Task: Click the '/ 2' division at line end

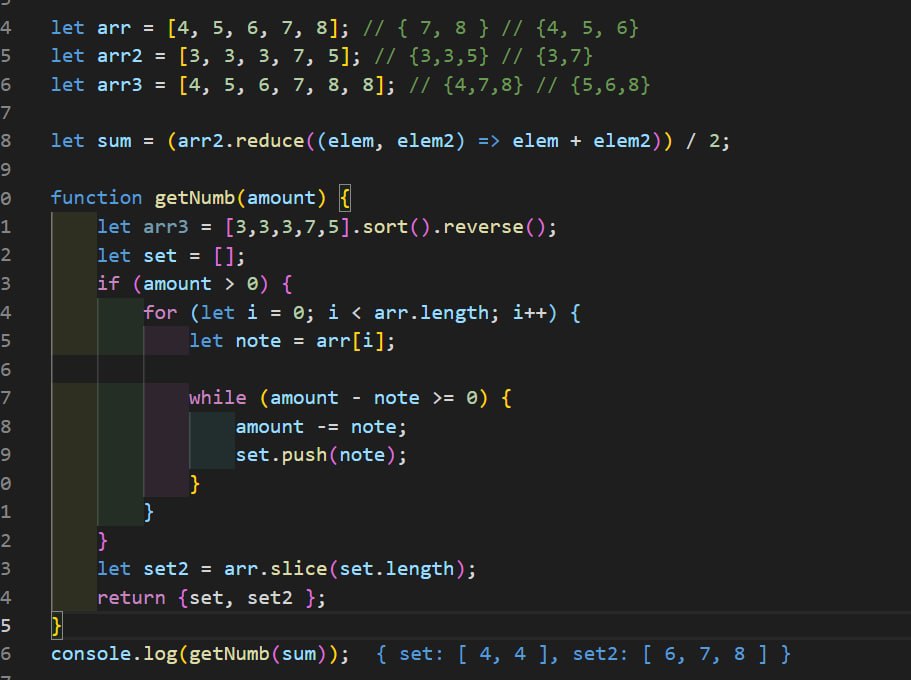Action: point(702,141)
